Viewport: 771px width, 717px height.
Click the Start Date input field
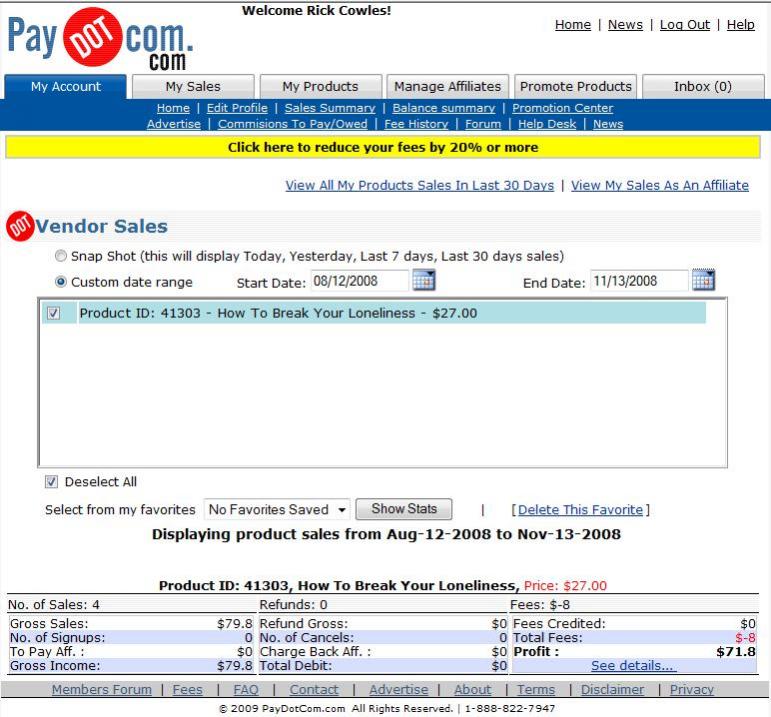359,281
